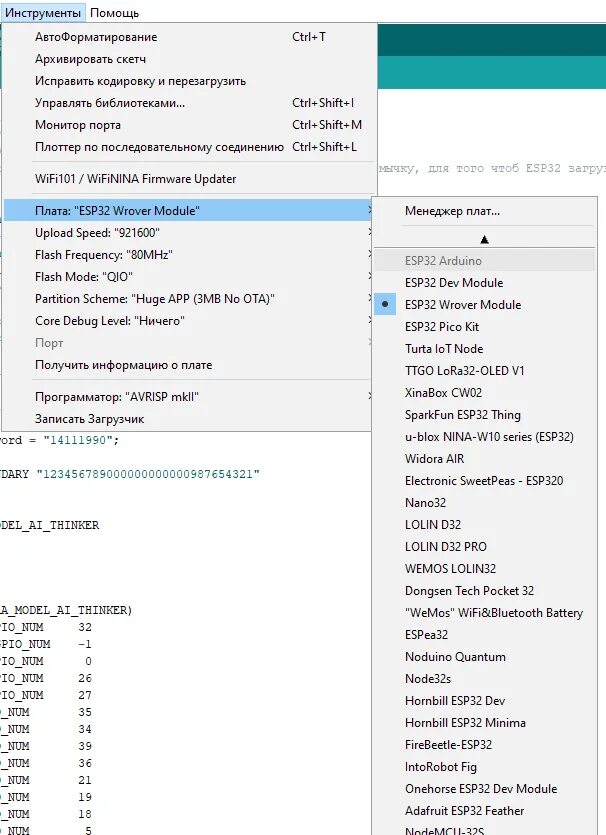The height and width of the screenshot is (835, 606).
Task: Select the IntoRobot Fig board
Action: 485,767
